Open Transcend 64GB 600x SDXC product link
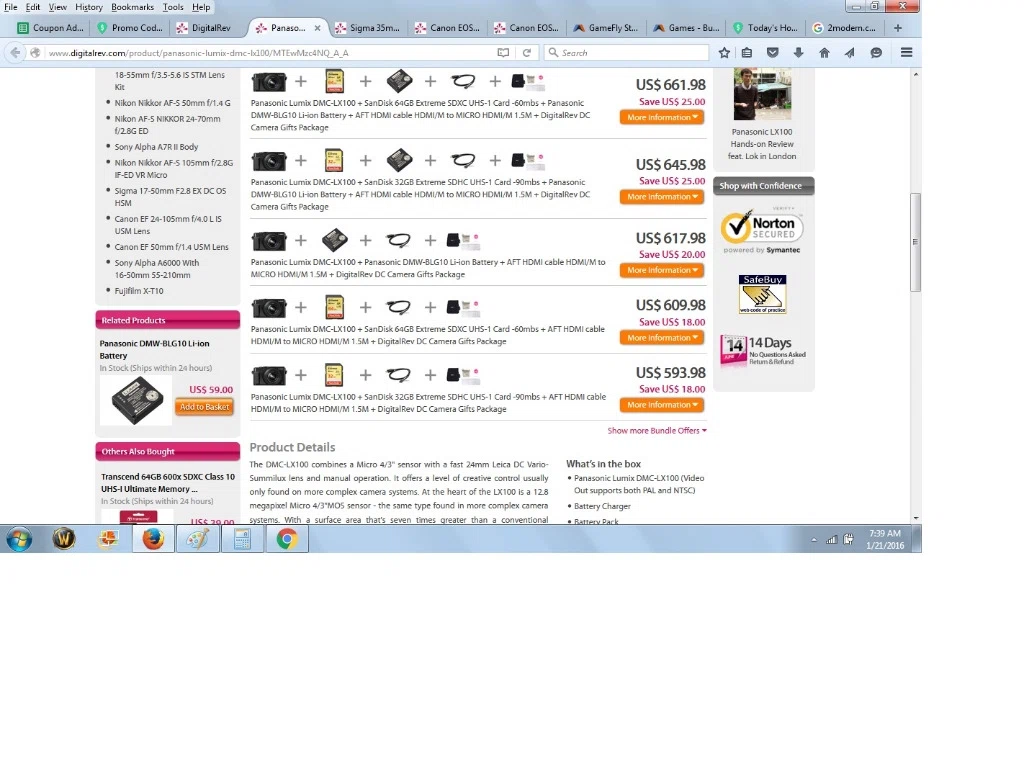The image size is (1024, 766). (x=167, y=483)
